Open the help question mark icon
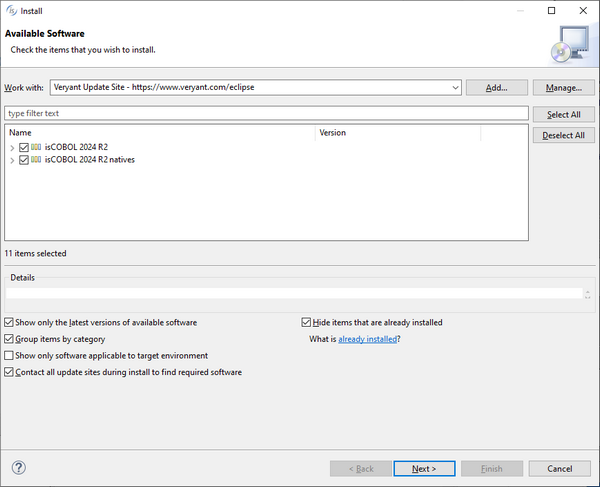 19,467
